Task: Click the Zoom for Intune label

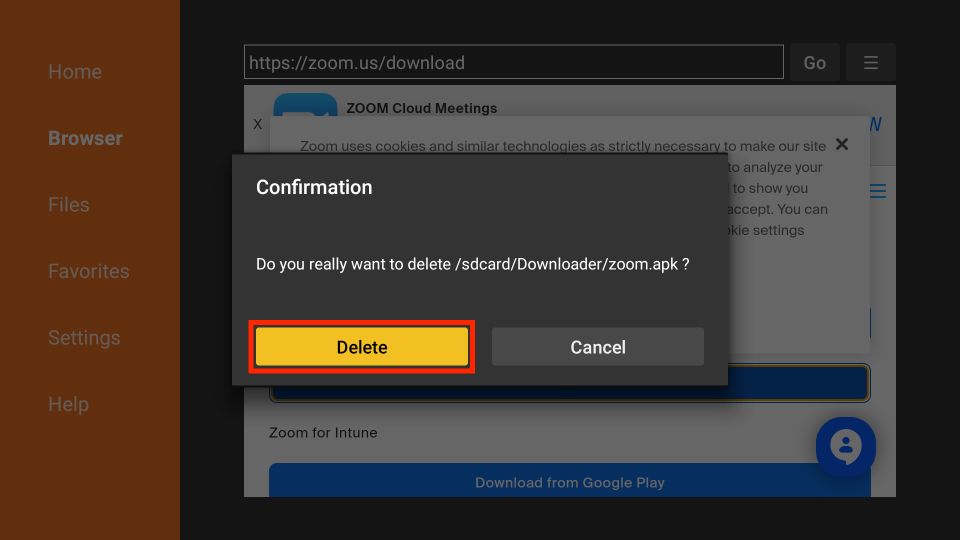Action: click(x=323, y=432)
